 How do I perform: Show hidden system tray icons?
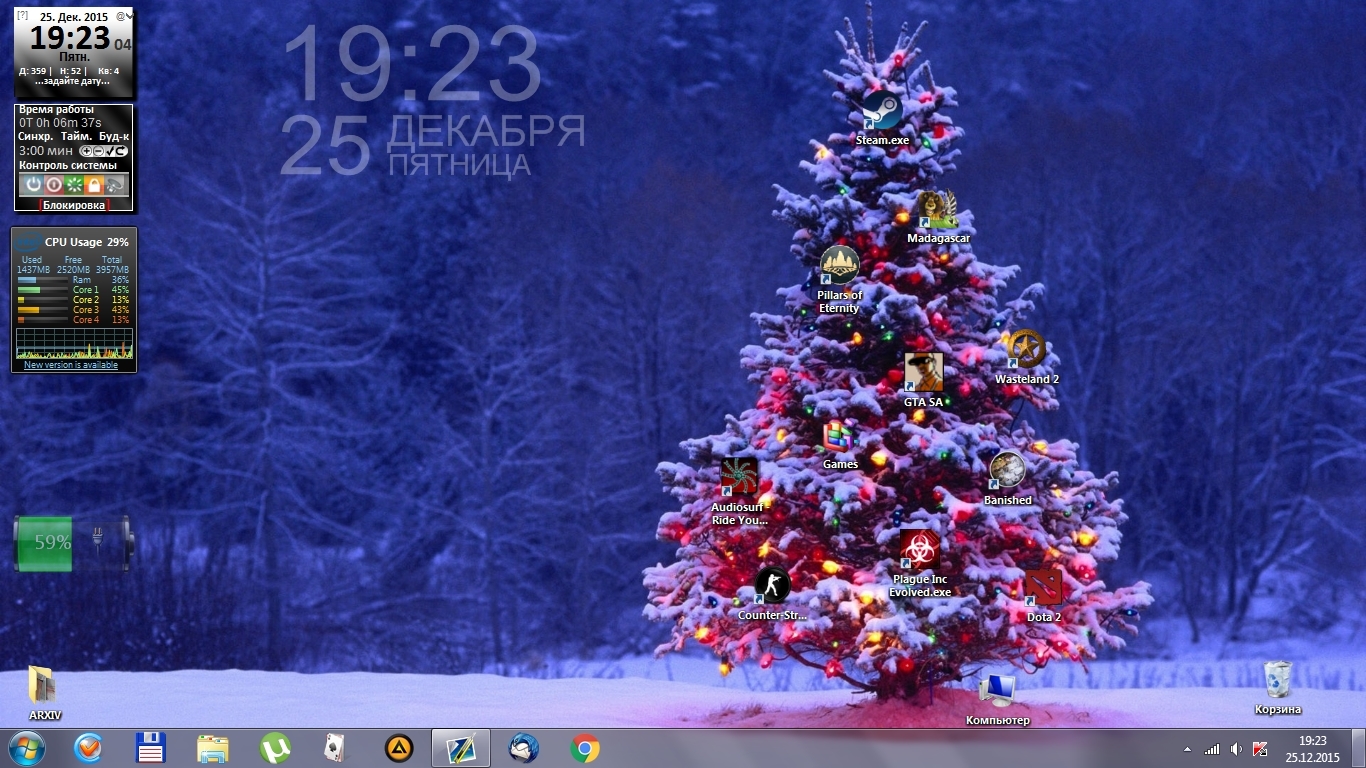coord(1187,749)
